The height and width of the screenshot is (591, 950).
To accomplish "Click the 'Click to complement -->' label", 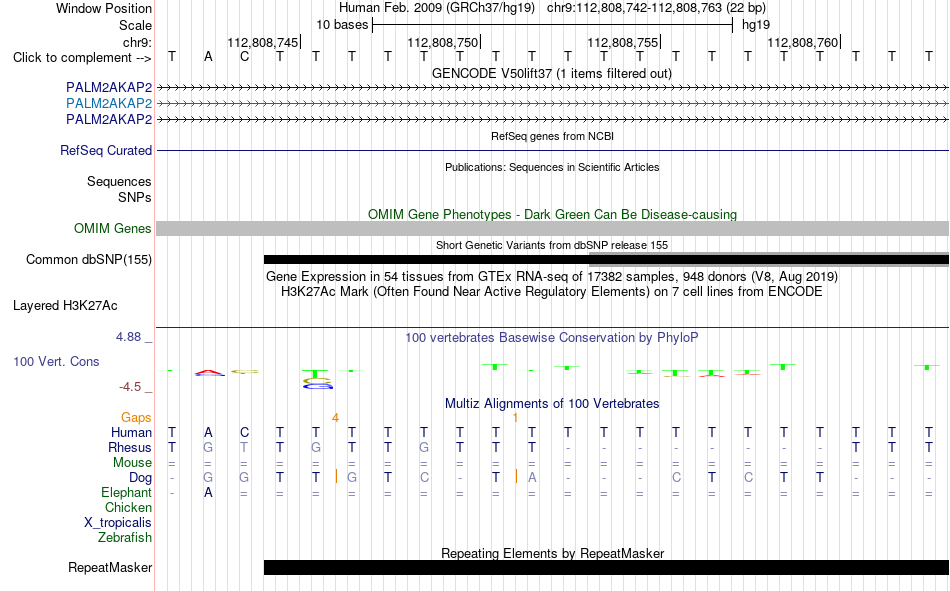I will click(82, 58).
